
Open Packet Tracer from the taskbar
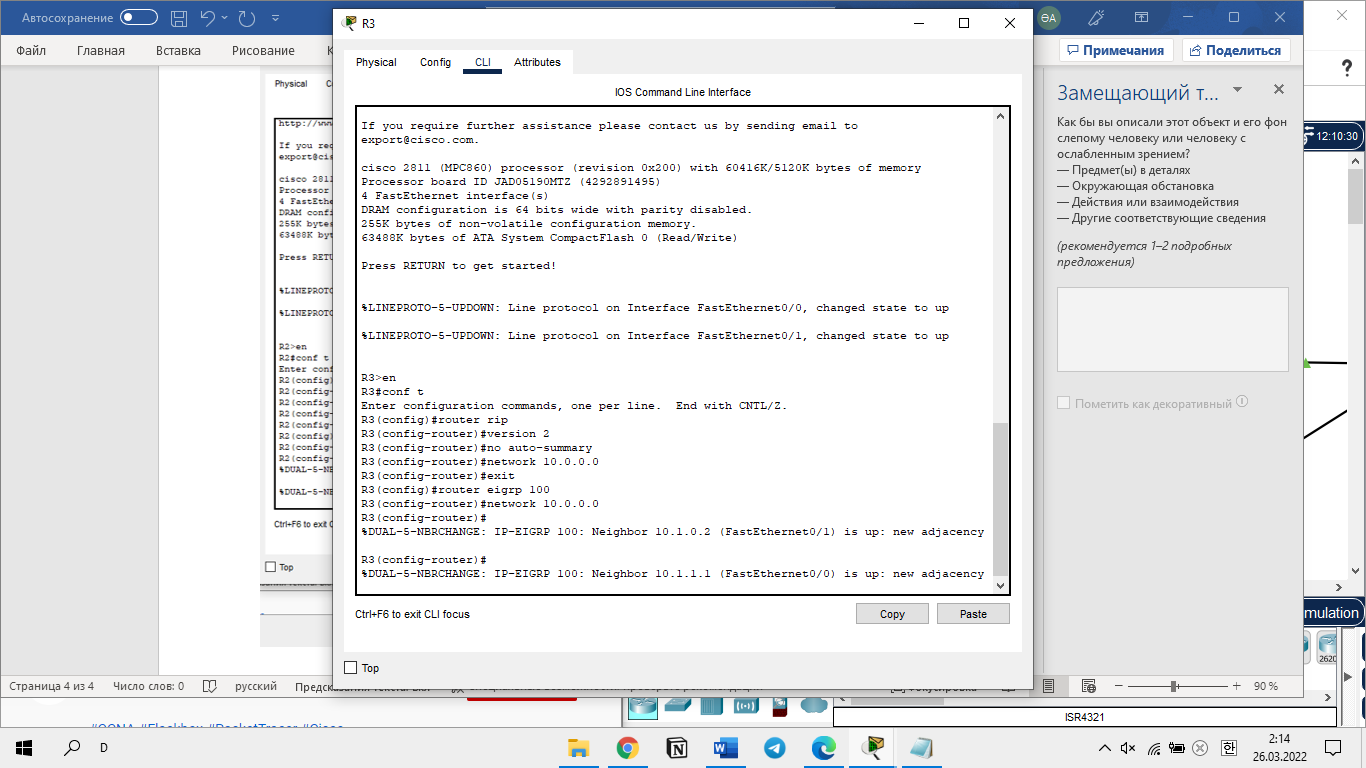pyautogui.click(x=873, y=747)
